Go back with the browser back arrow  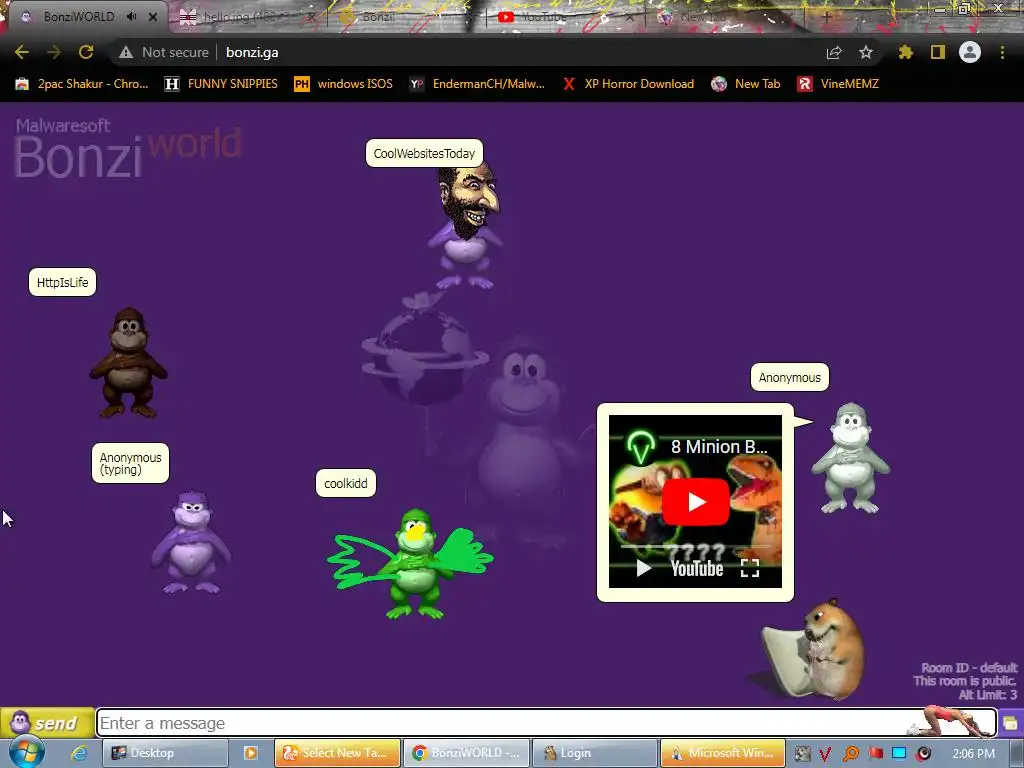[22, 52]
